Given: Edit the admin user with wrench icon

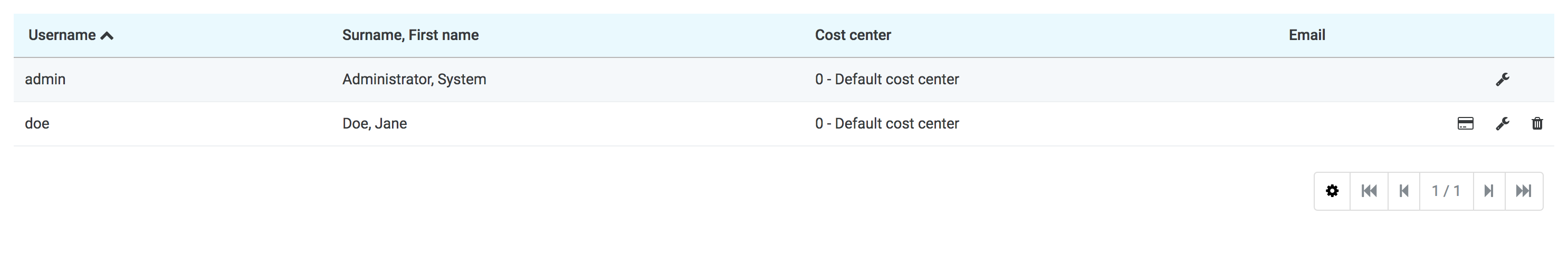Looking at the screenshot, I should [1502, 80].
